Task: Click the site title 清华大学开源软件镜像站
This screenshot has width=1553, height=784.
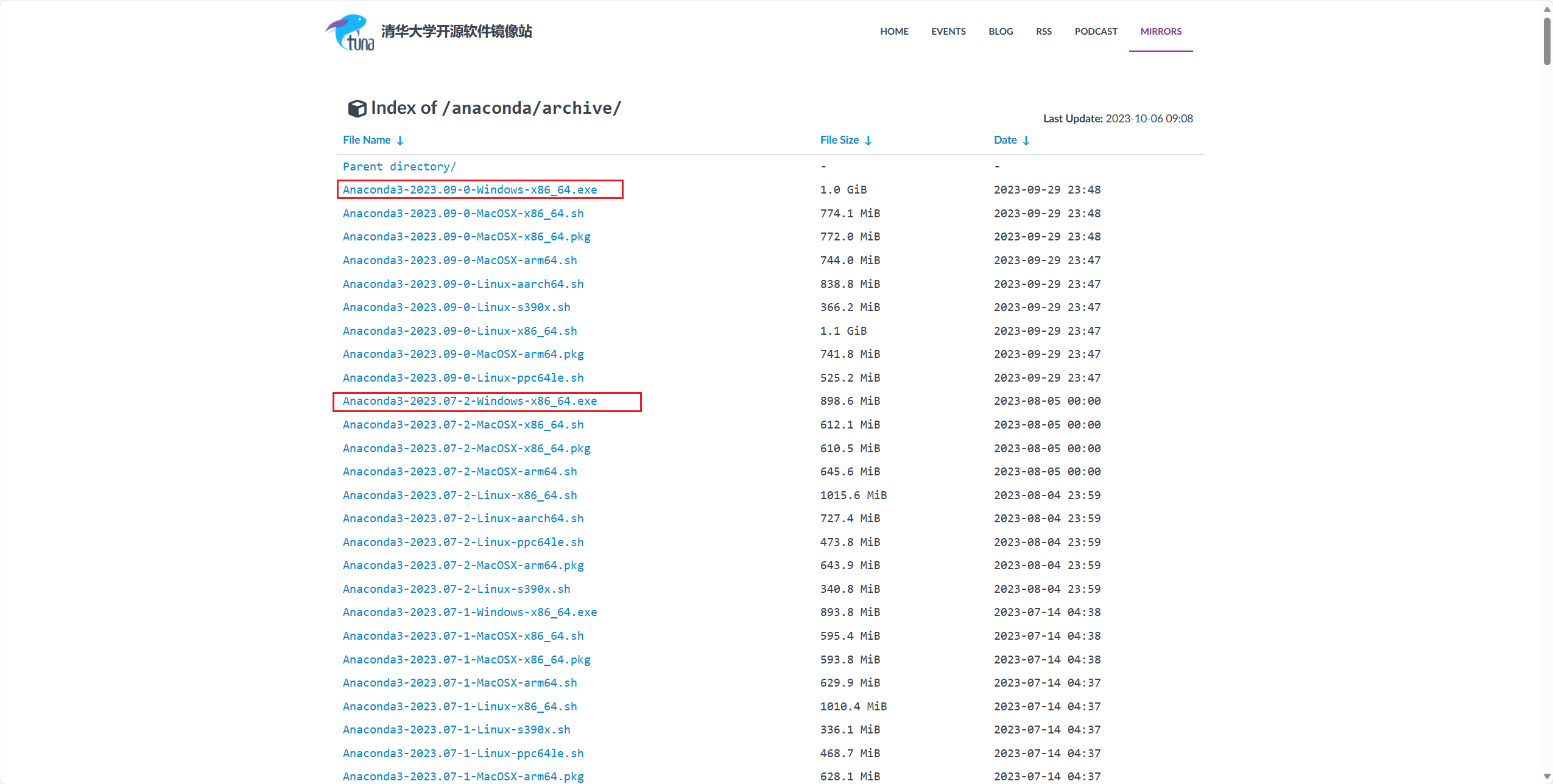Action: coord(456,32)
